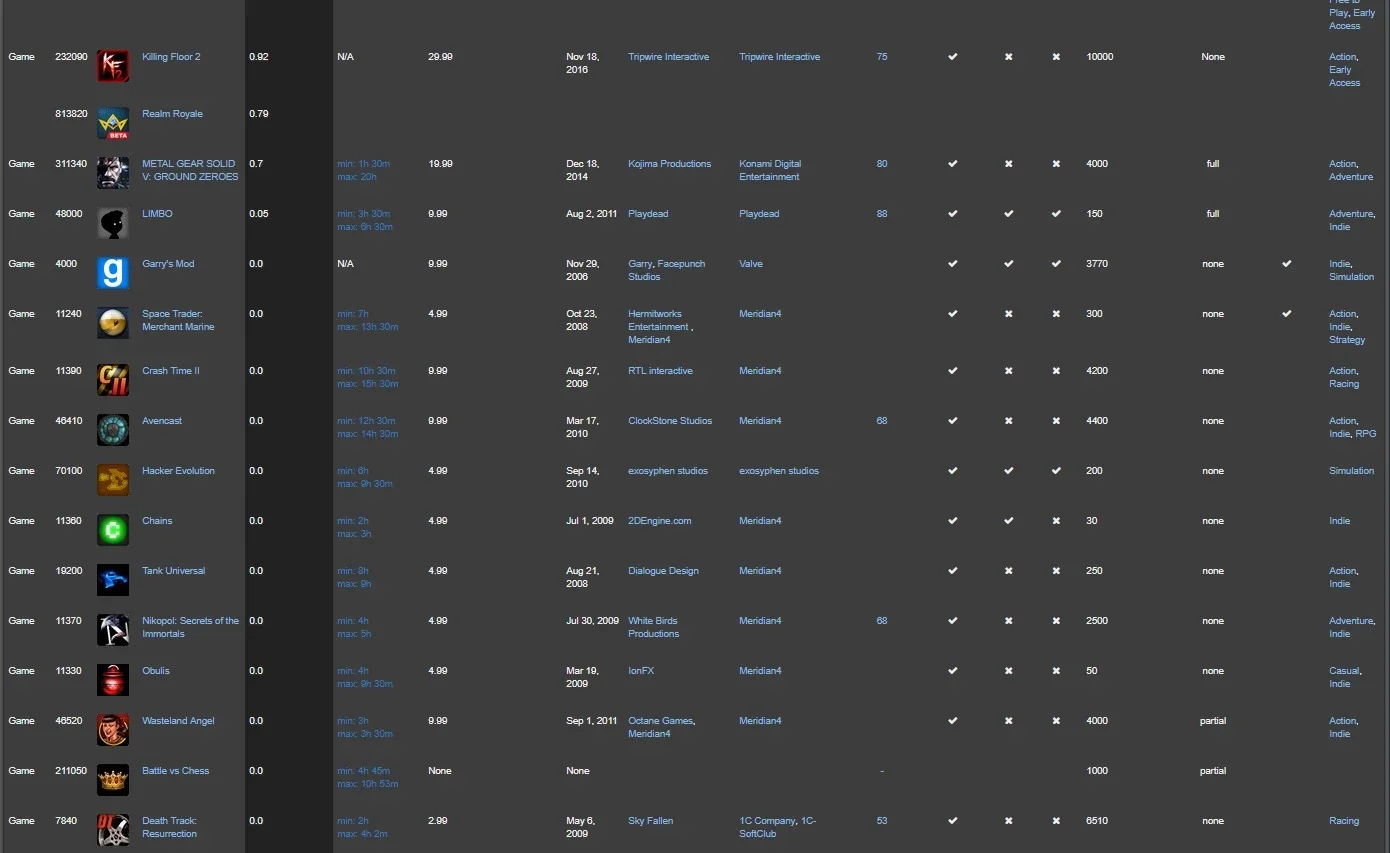Screen dimensions: 1390x853
Task: Click the Valve publisher link
Action: pyautogui.click(x=750, y=264)
